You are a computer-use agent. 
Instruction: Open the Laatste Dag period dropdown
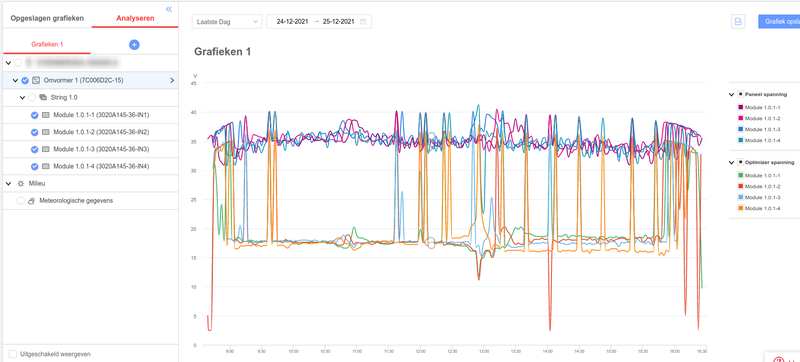[x=227, y=22]
